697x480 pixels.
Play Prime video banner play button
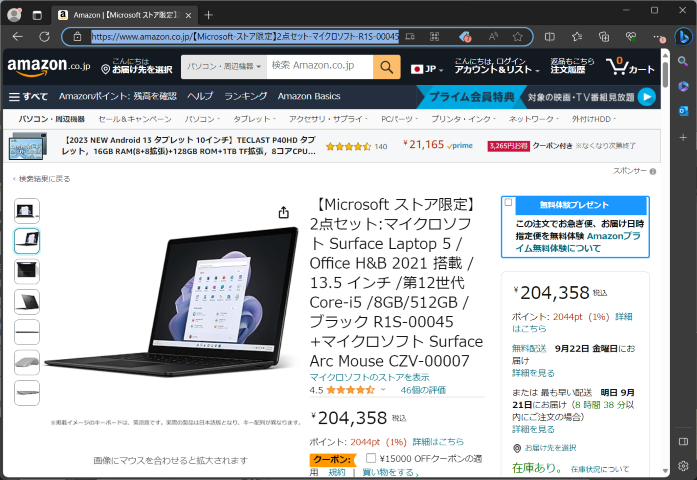click(x=647, y=96)
